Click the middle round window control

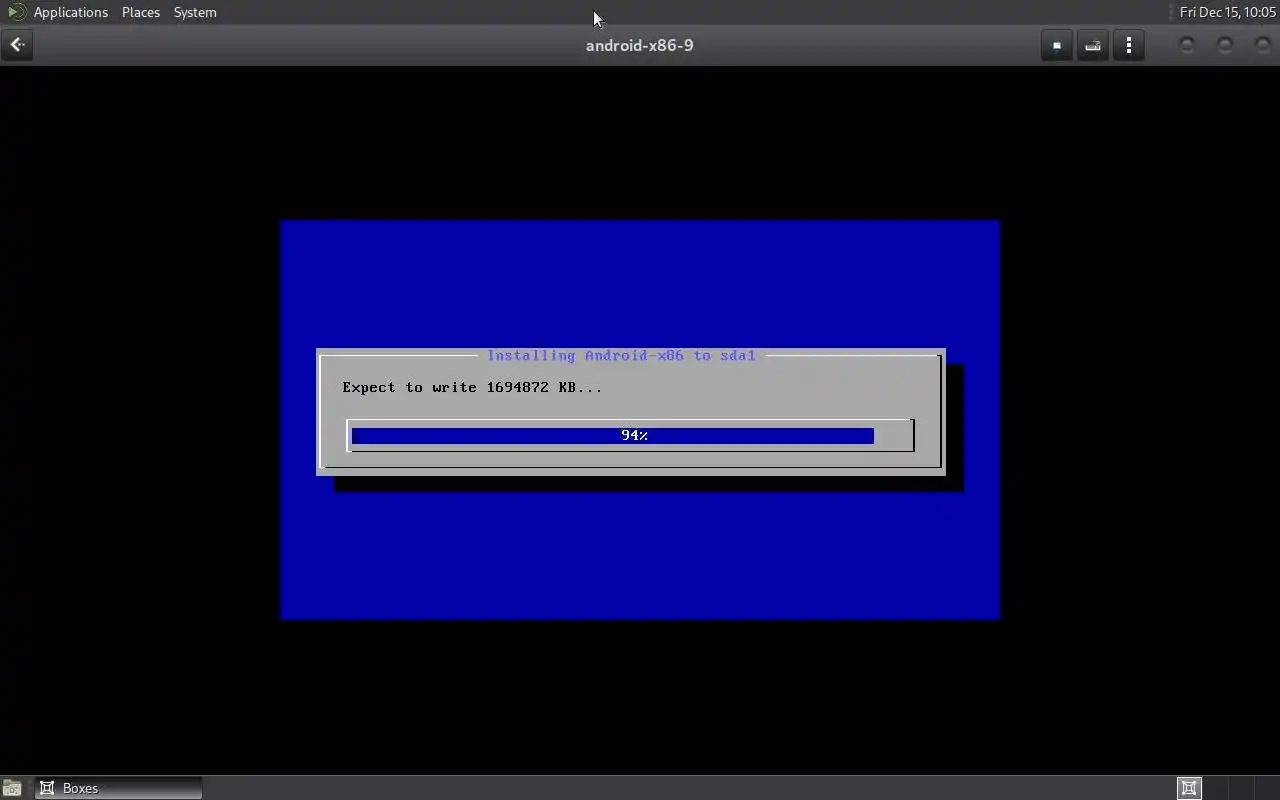1225,45
